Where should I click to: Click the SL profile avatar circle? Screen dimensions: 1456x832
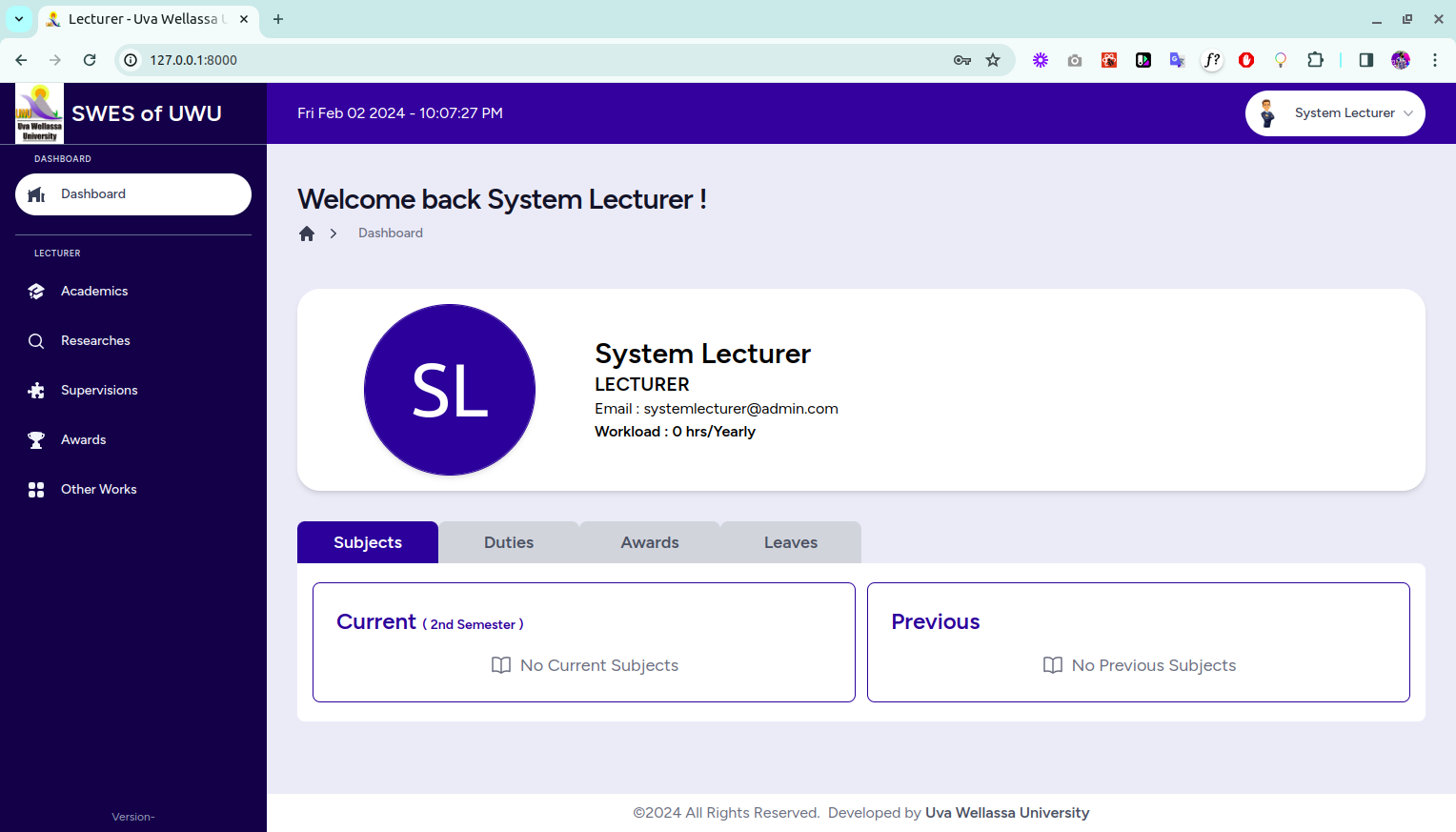pyautogui.click(x=450, y=390)
